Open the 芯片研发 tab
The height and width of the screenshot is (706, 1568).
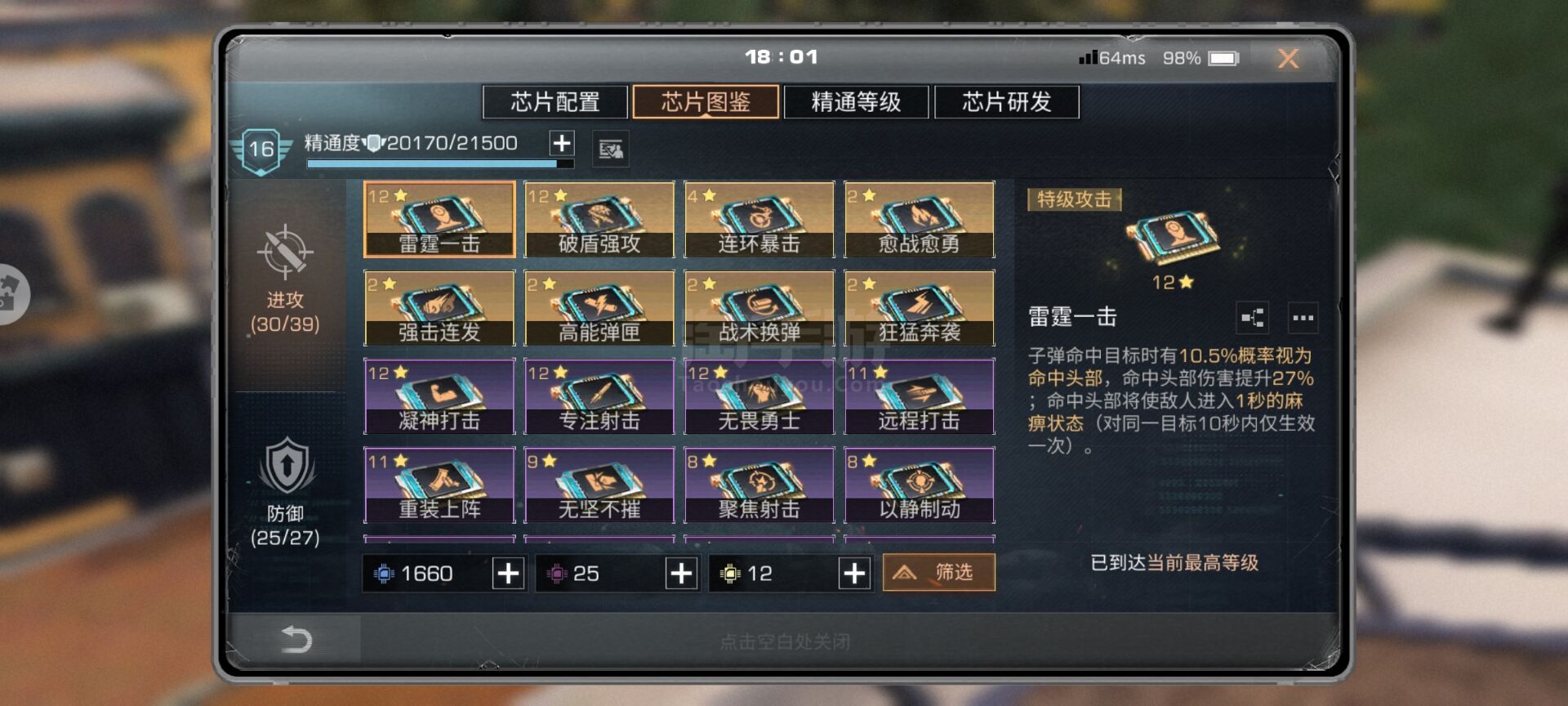1007,102
